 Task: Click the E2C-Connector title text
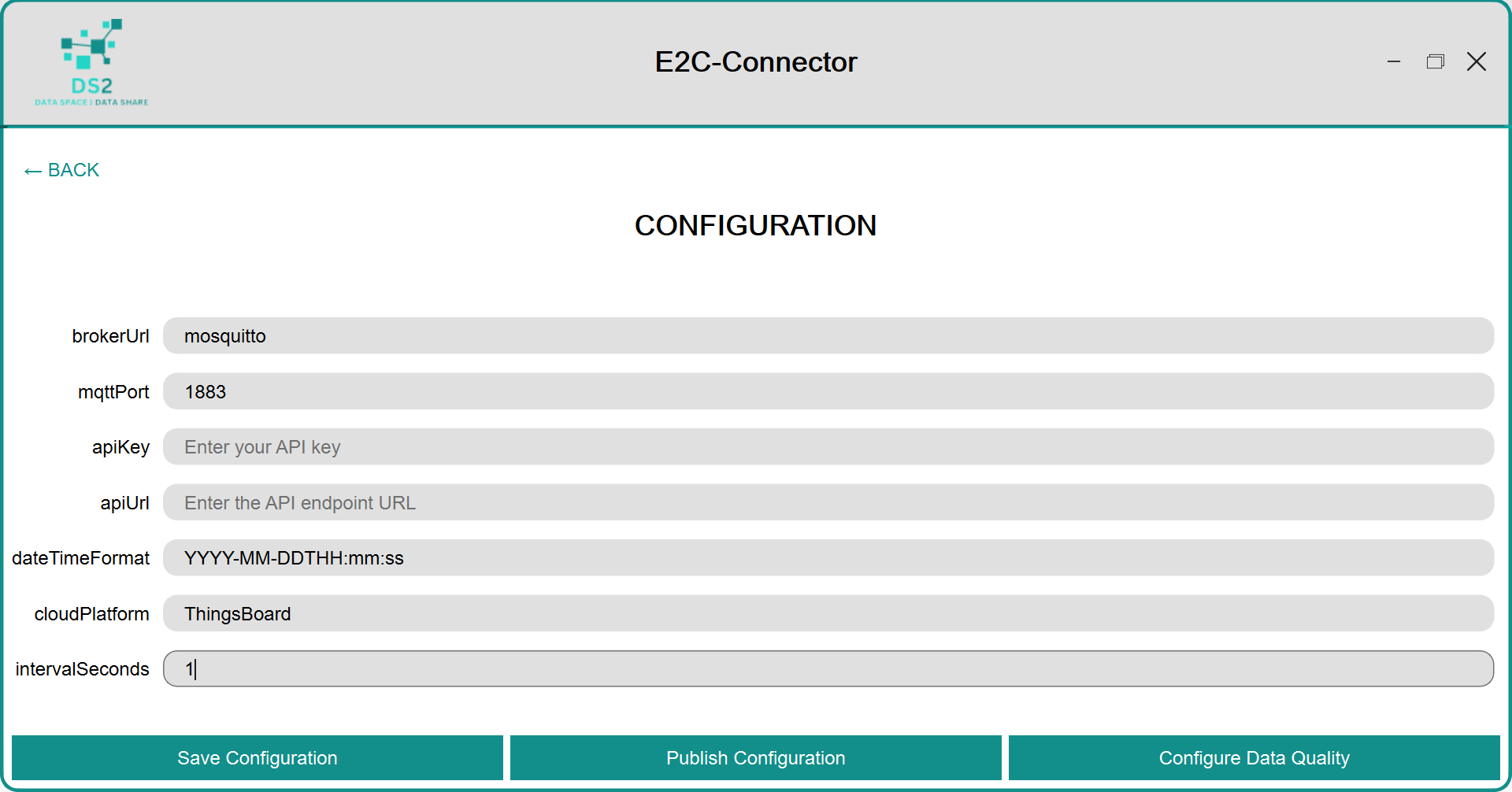point(755,62)
